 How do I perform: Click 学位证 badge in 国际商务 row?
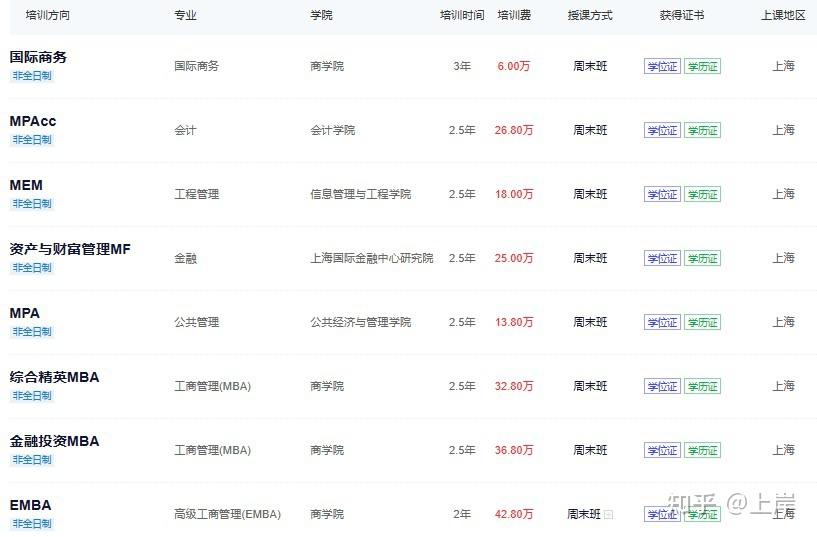662,66
